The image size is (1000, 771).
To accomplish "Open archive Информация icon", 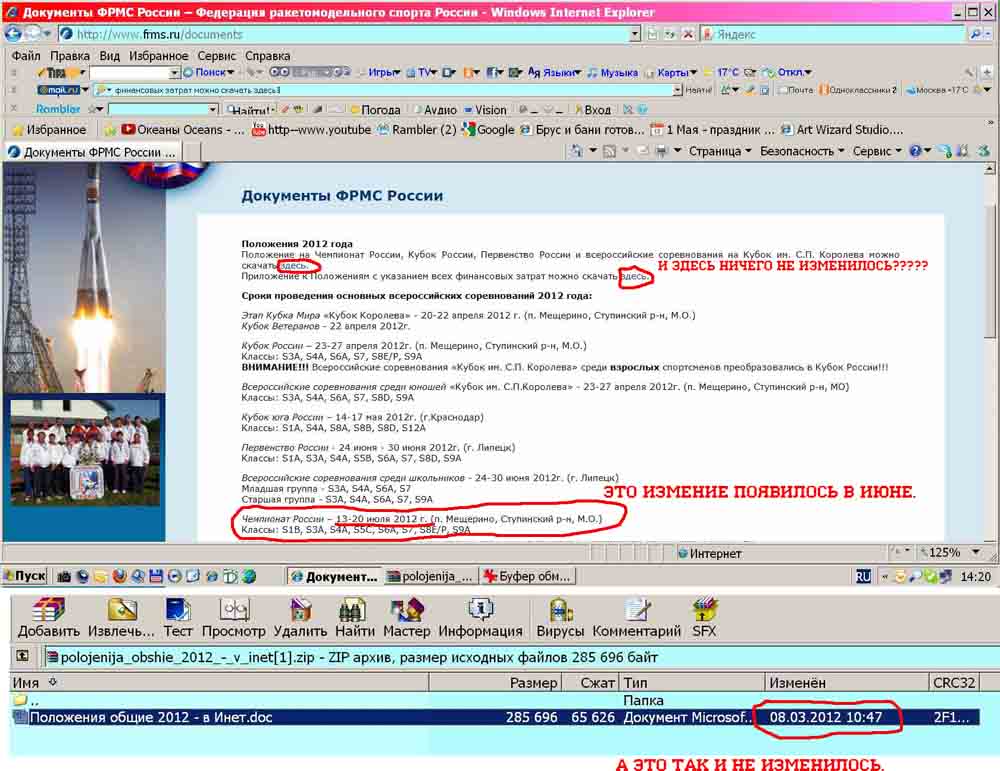I will (x=480, y=610).
